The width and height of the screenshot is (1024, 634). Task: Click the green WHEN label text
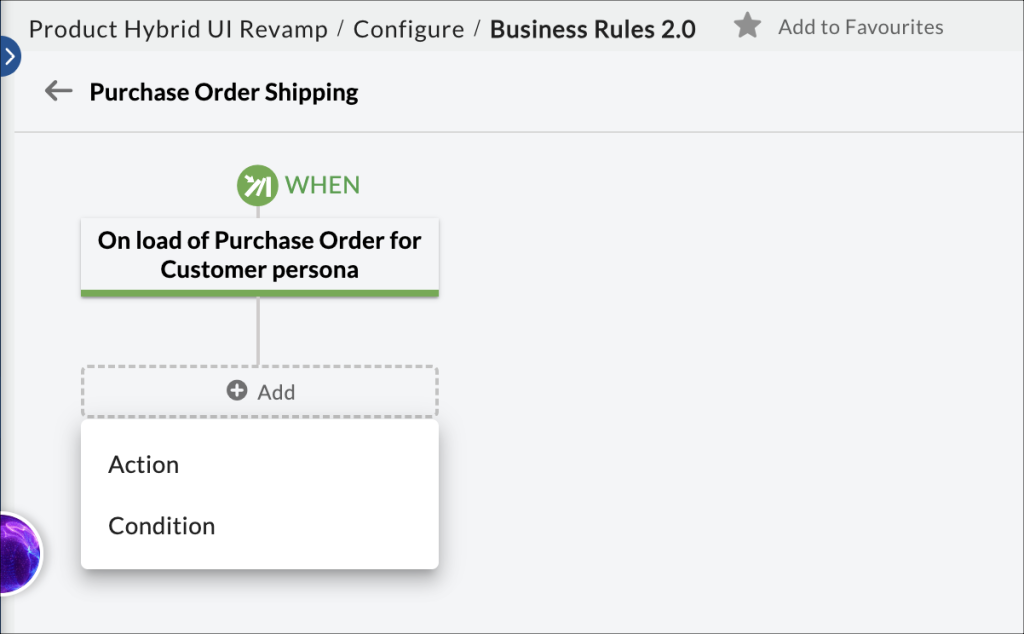[322, 185]
